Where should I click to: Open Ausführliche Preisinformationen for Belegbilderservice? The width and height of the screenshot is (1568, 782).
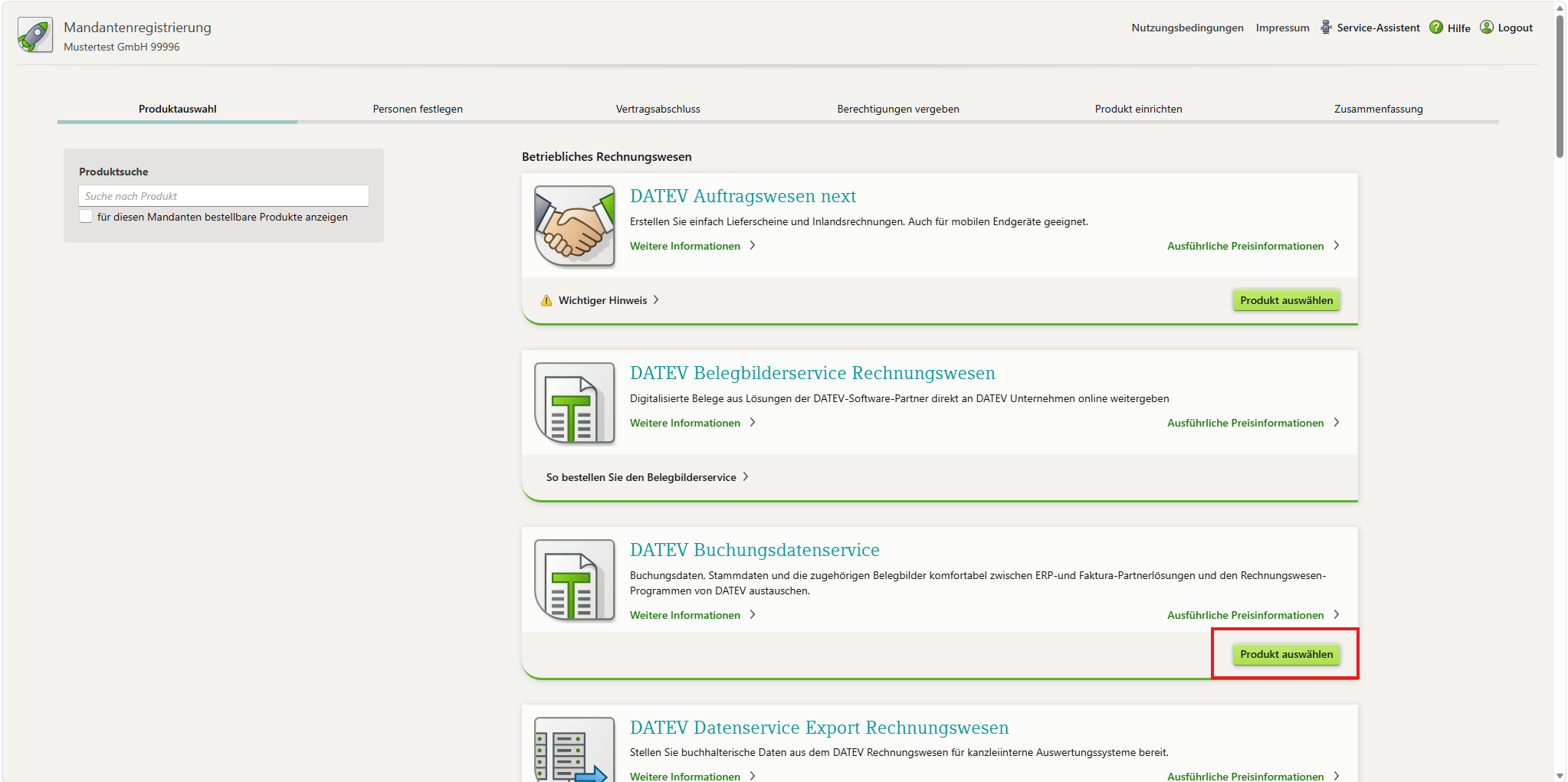click(x=1245, y=423)
